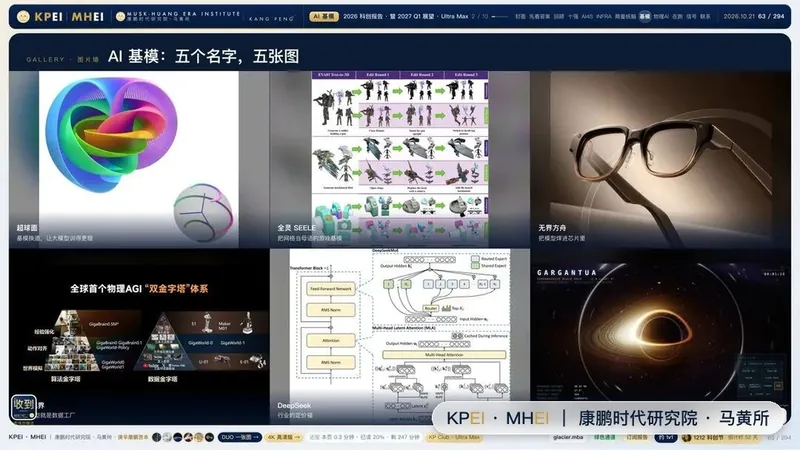
Task: Click the 2026.10.21 date text
Action: click(739, 16)
